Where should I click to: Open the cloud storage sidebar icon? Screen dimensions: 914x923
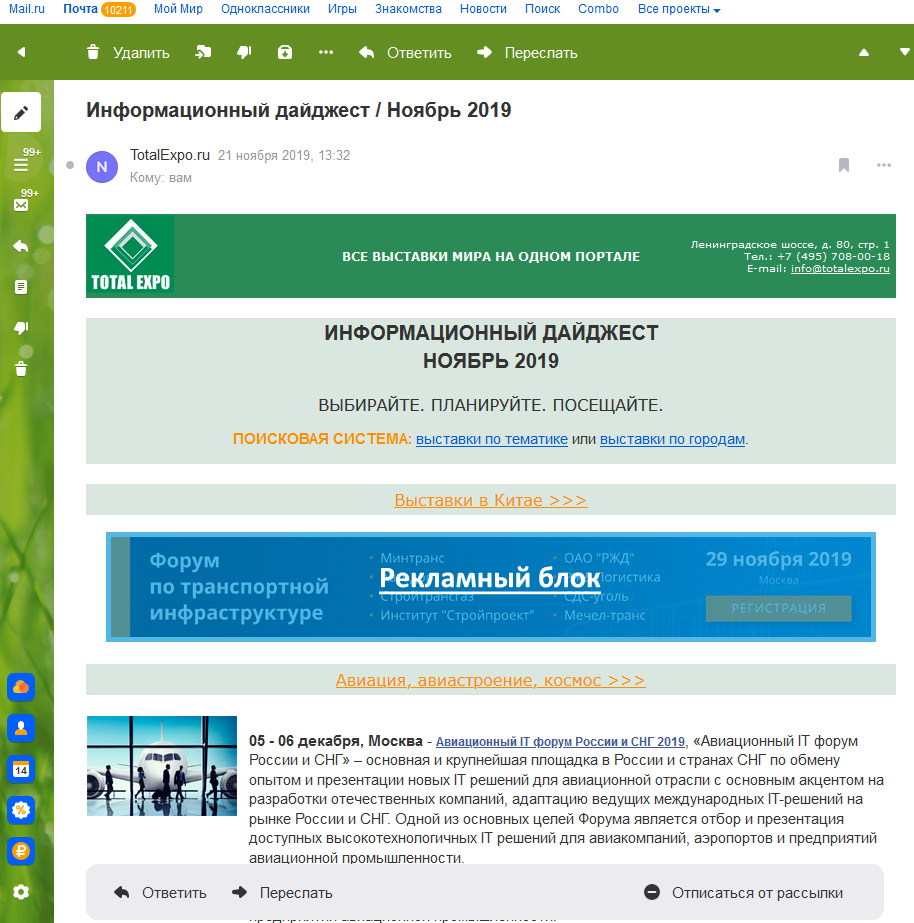coord(21,688)
